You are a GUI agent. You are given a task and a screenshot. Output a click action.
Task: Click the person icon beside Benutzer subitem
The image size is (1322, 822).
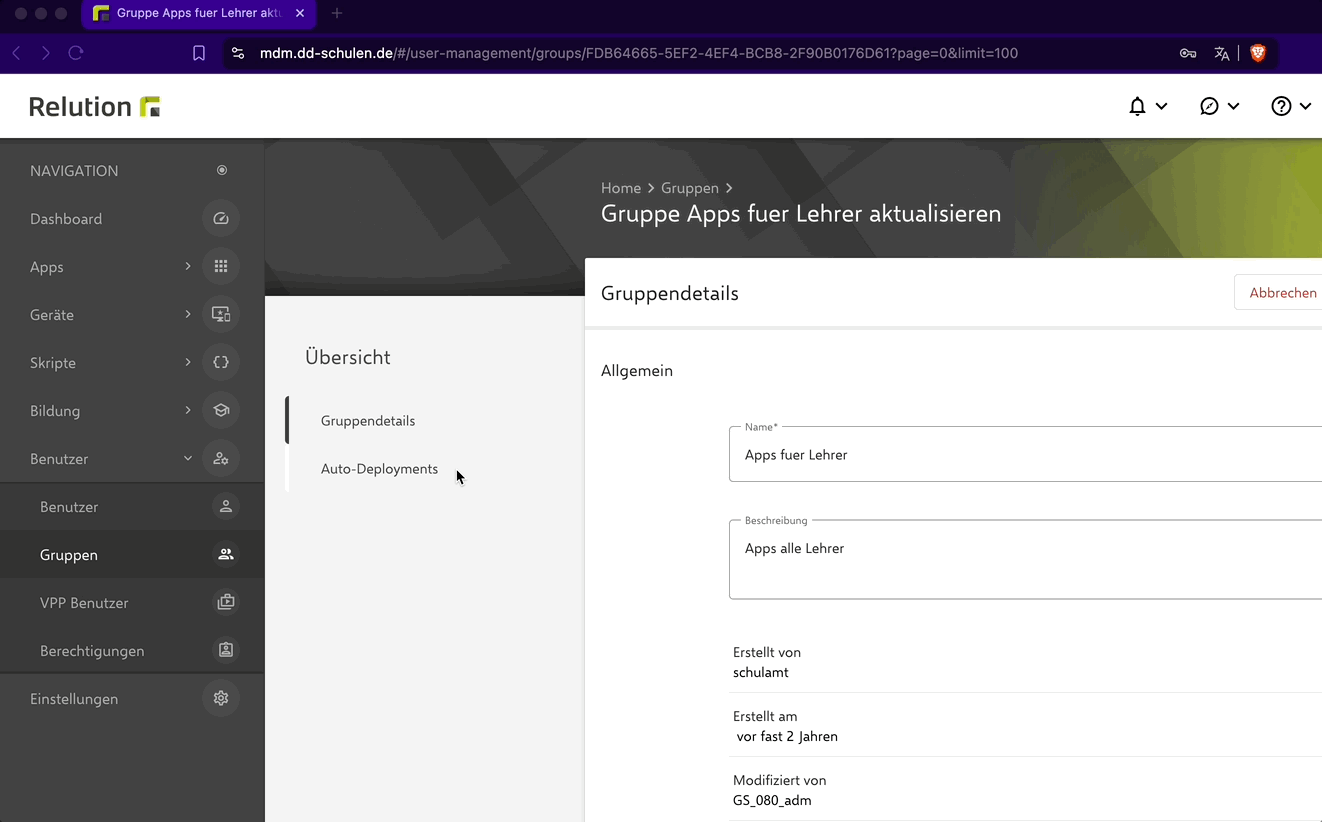pos(226,507)
